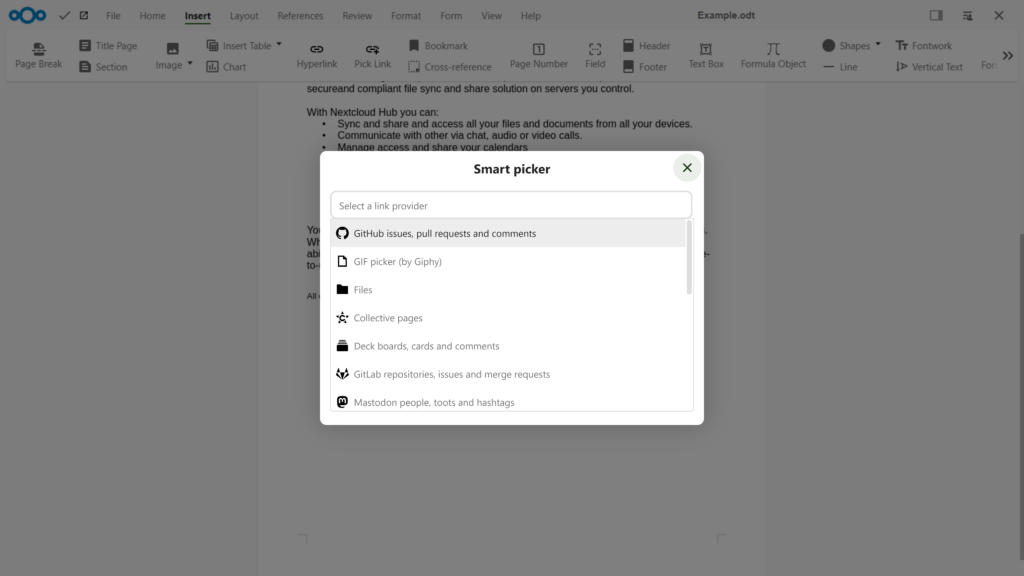
Task: Insert a Formula Object
Action: pyautogui.click(x=772, y=54)
